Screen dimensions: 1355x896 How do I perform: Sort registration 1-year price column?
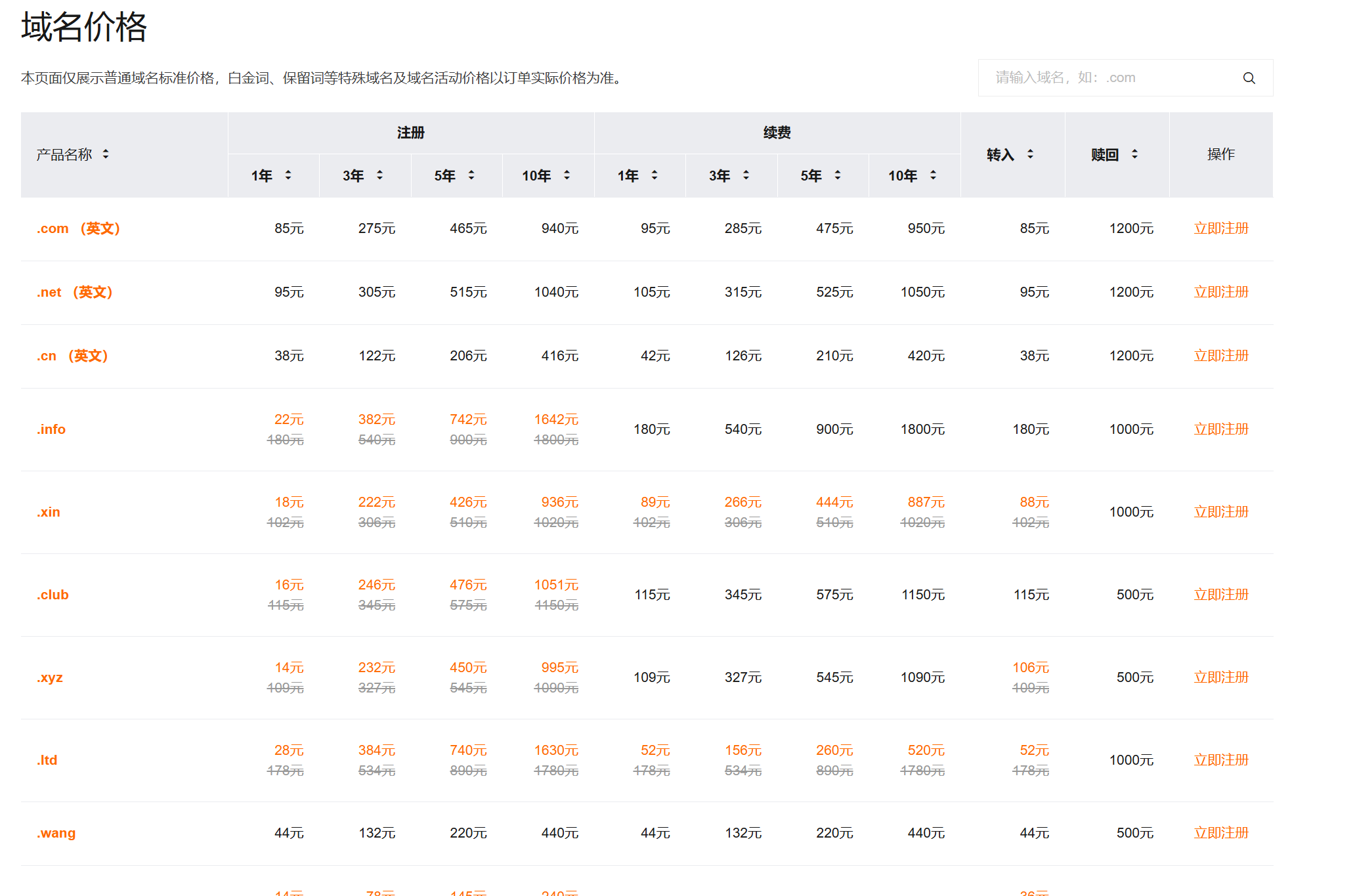pos(288,175)
